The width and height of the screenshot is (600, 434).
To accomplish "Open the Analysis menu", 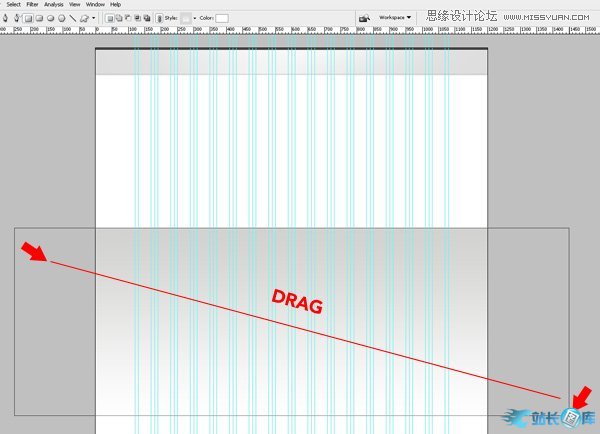I will [x=53, y=4].
